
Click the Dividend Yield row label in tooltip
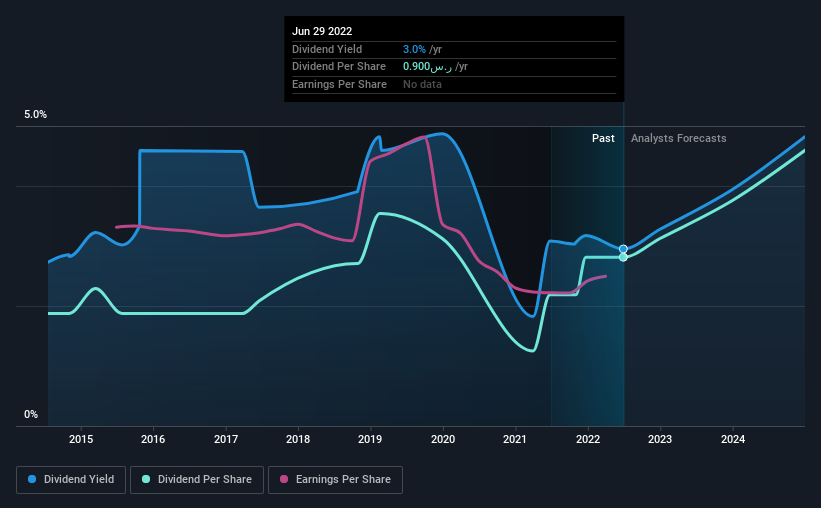pos(327,49)
